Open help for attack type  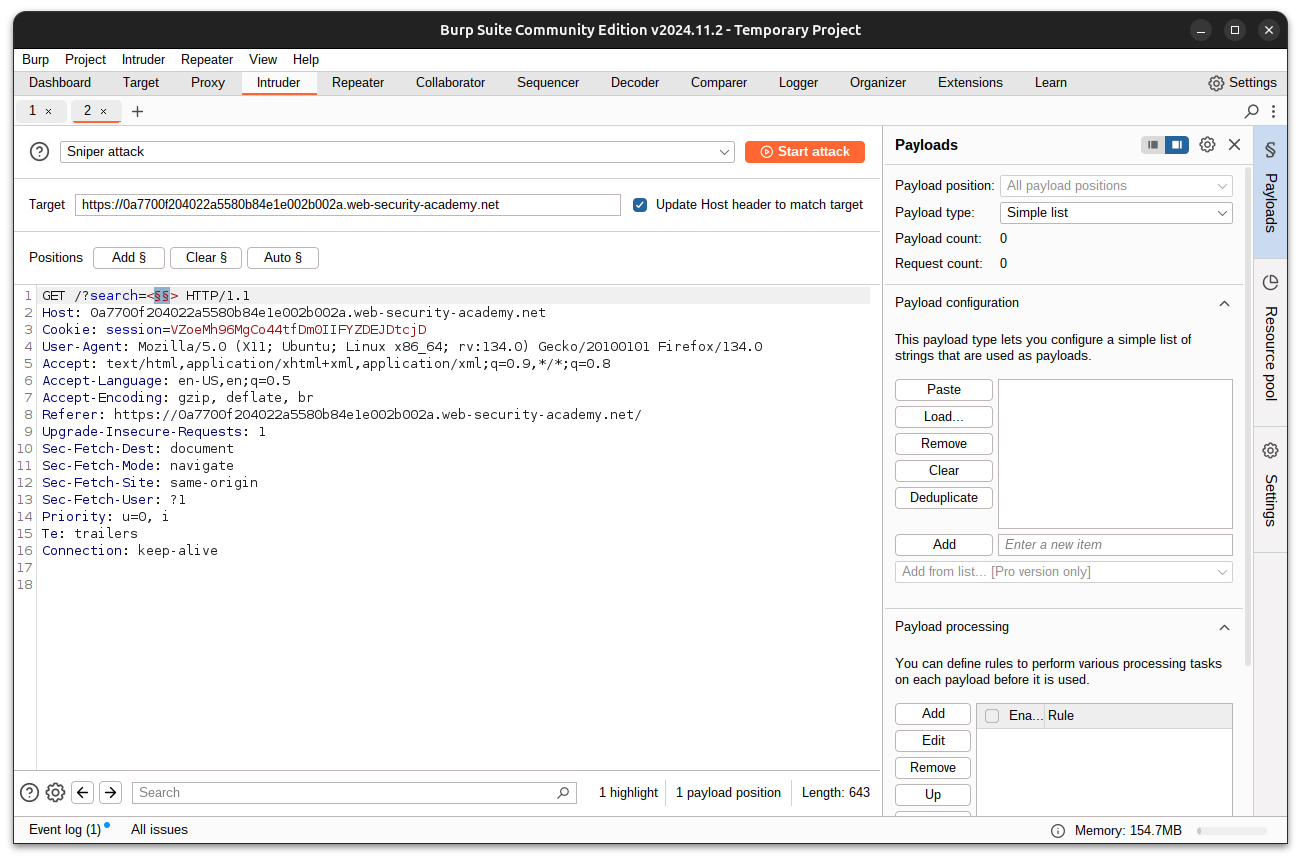(x=39, y=152)
